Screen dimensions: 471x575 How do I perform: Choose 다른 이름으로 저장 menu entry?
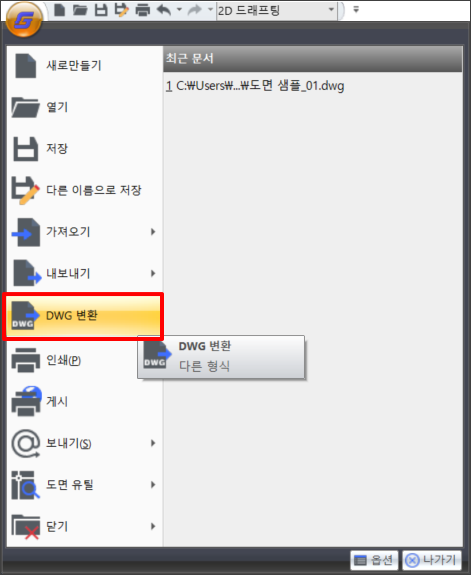coord(84,190)
